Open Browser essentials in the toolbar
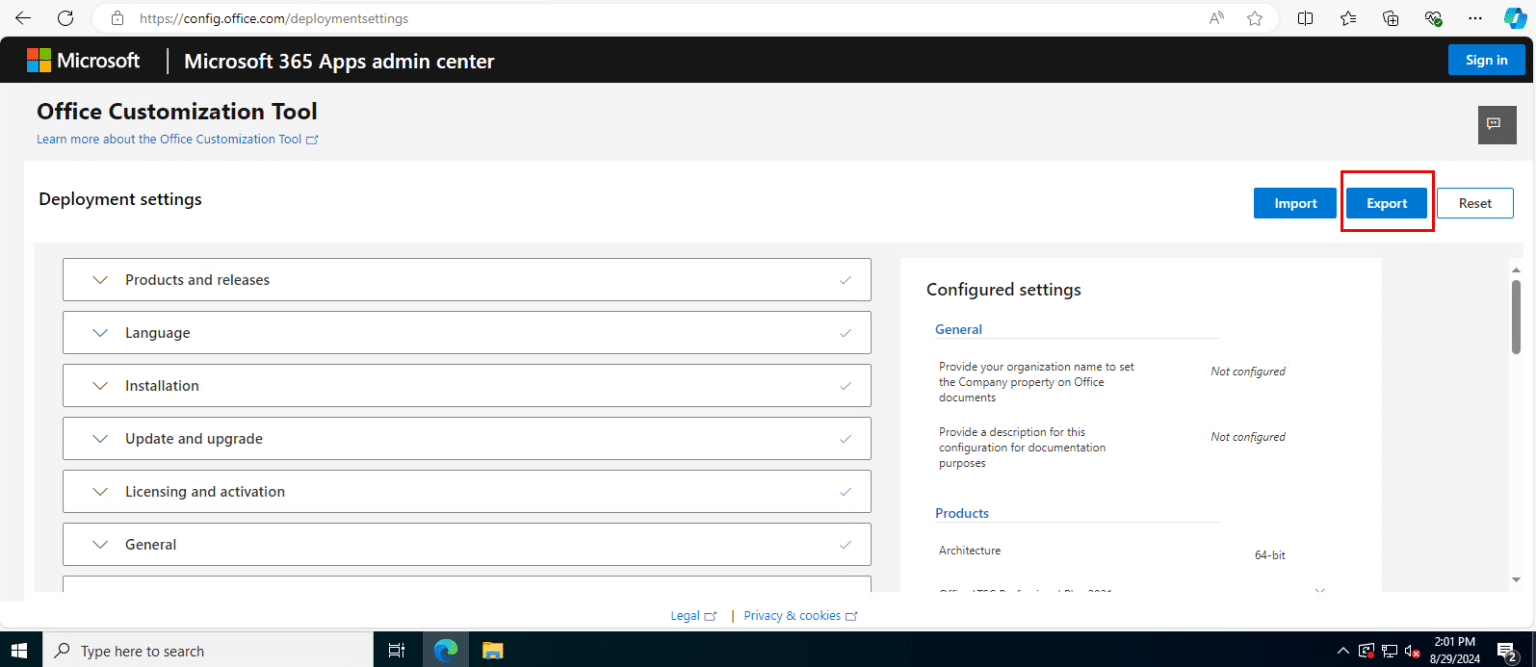Image resolution: width=1536 pixels, height=667 pixels. [1432, 17]
